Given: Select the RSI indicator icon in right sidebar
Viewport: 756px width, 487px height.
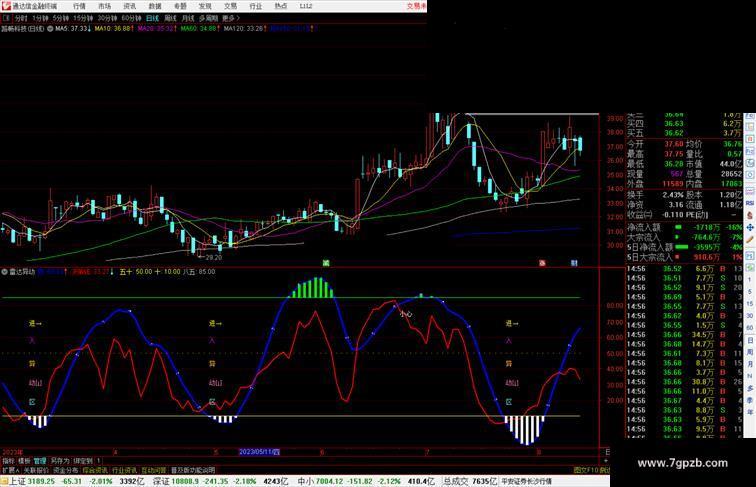Looking at the screenshot, I should pyautogui.click(x=750, y=203).
